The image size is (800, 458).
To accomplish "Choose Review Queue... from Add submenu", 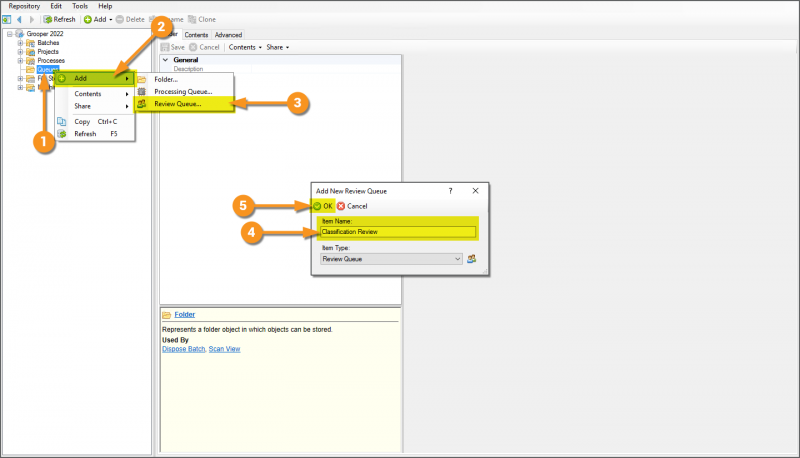I will (x=184, y=104).
